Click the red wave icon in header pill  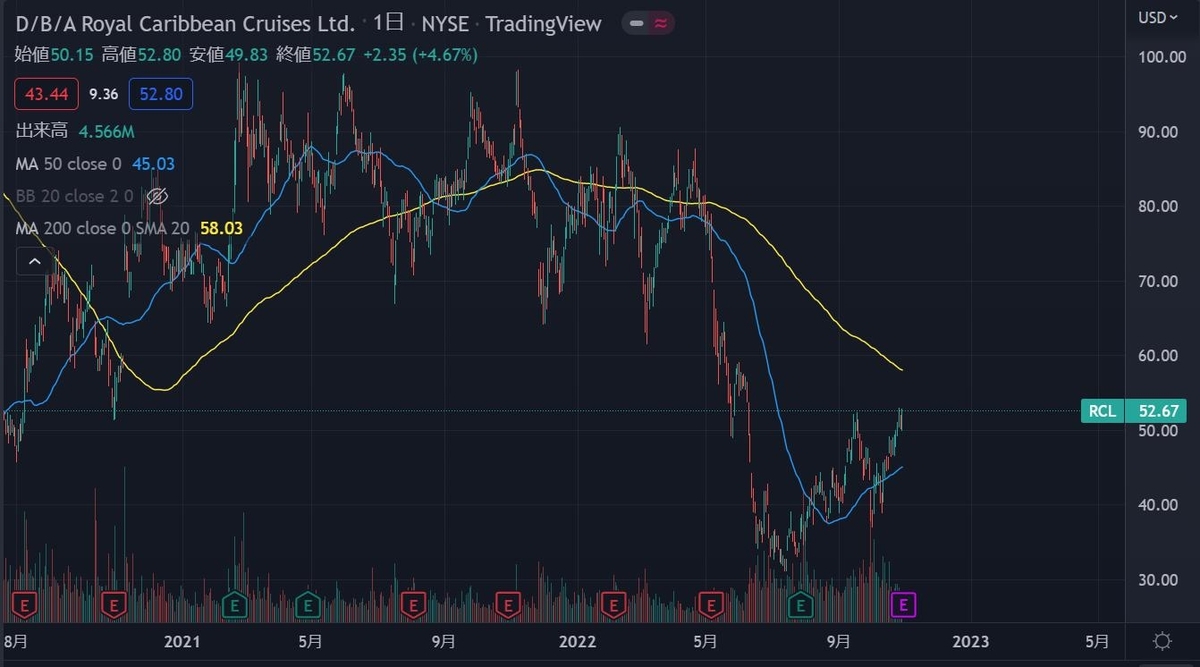[x=660, y=23]
